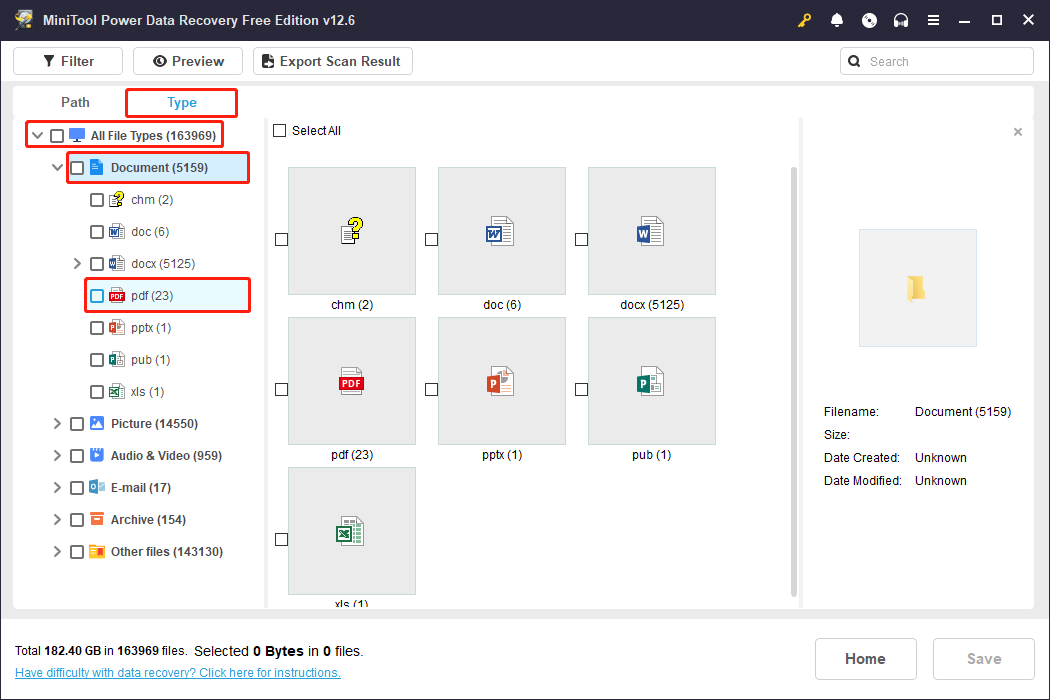Select the Type tab
This screenshot has height=700, width=1050.
(180, 102)
